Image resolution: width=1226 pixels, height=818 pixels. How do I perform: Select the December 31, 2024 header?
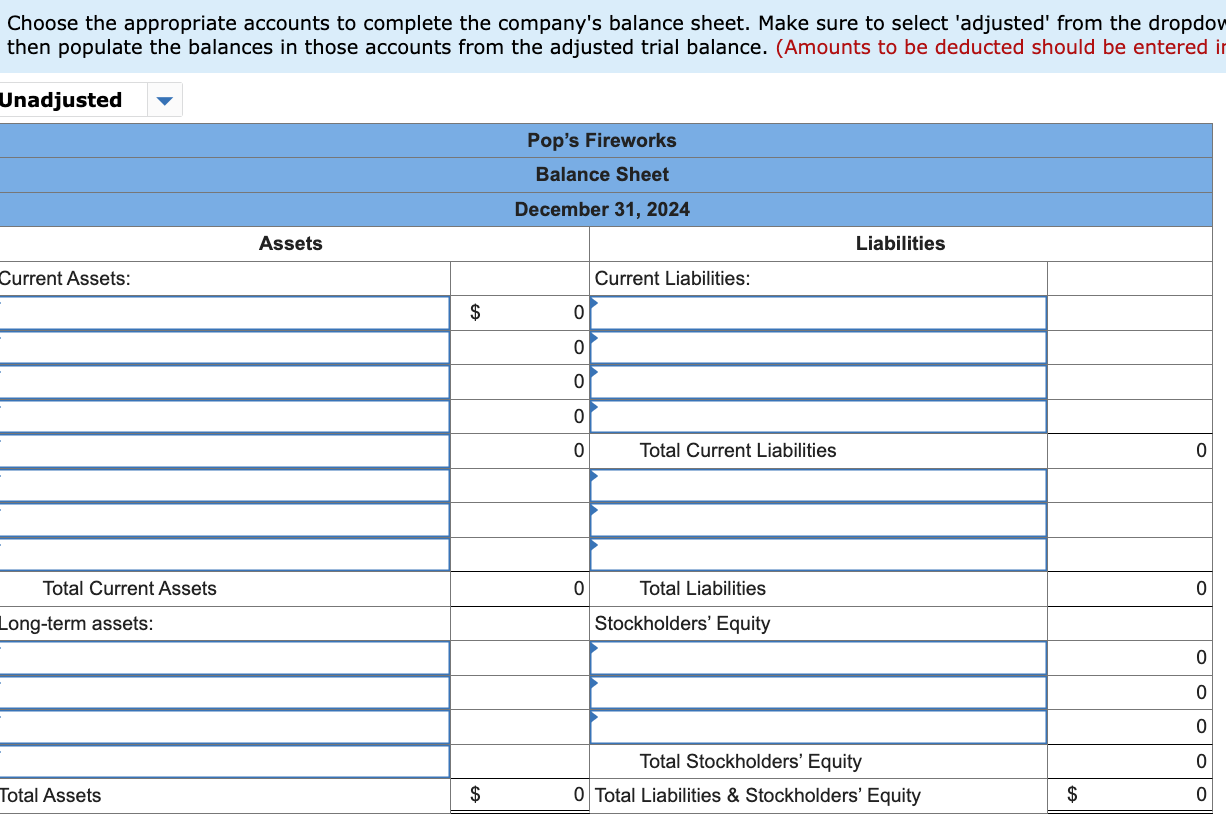602,209
